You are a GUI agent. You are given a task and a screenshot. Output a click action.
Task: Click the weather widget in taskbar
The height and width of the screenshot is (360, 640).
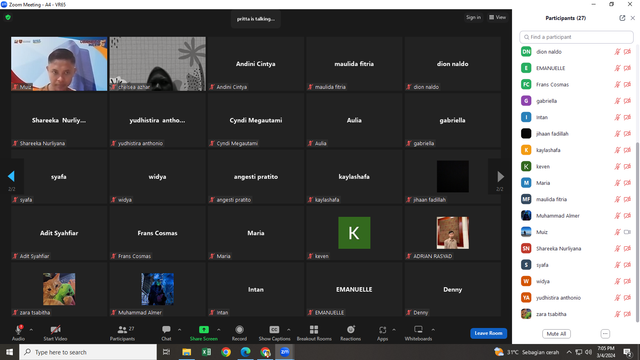526,352
